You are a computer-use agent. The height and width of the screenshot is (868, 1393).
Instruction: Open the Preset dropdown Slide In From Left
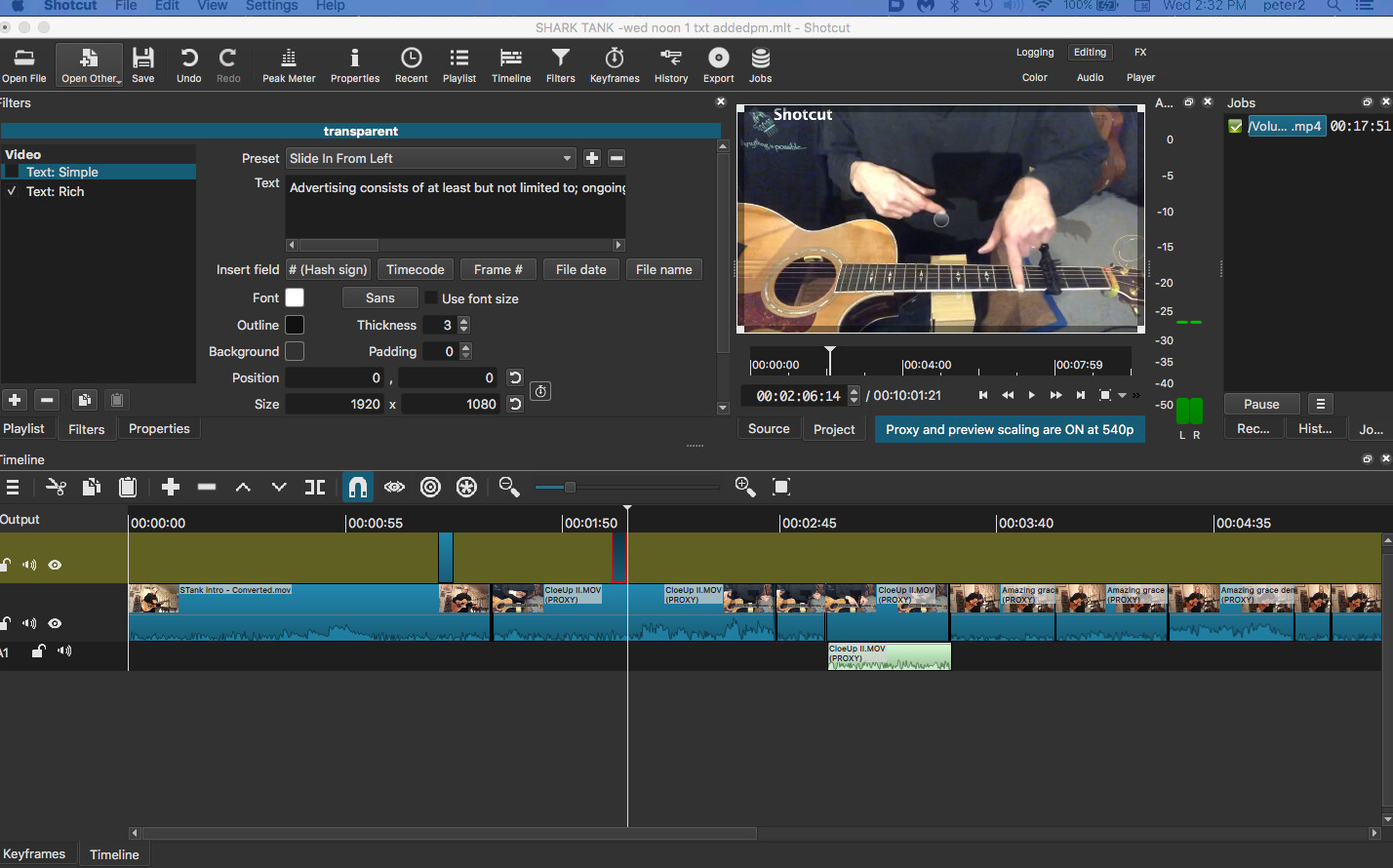click(430, 158)
